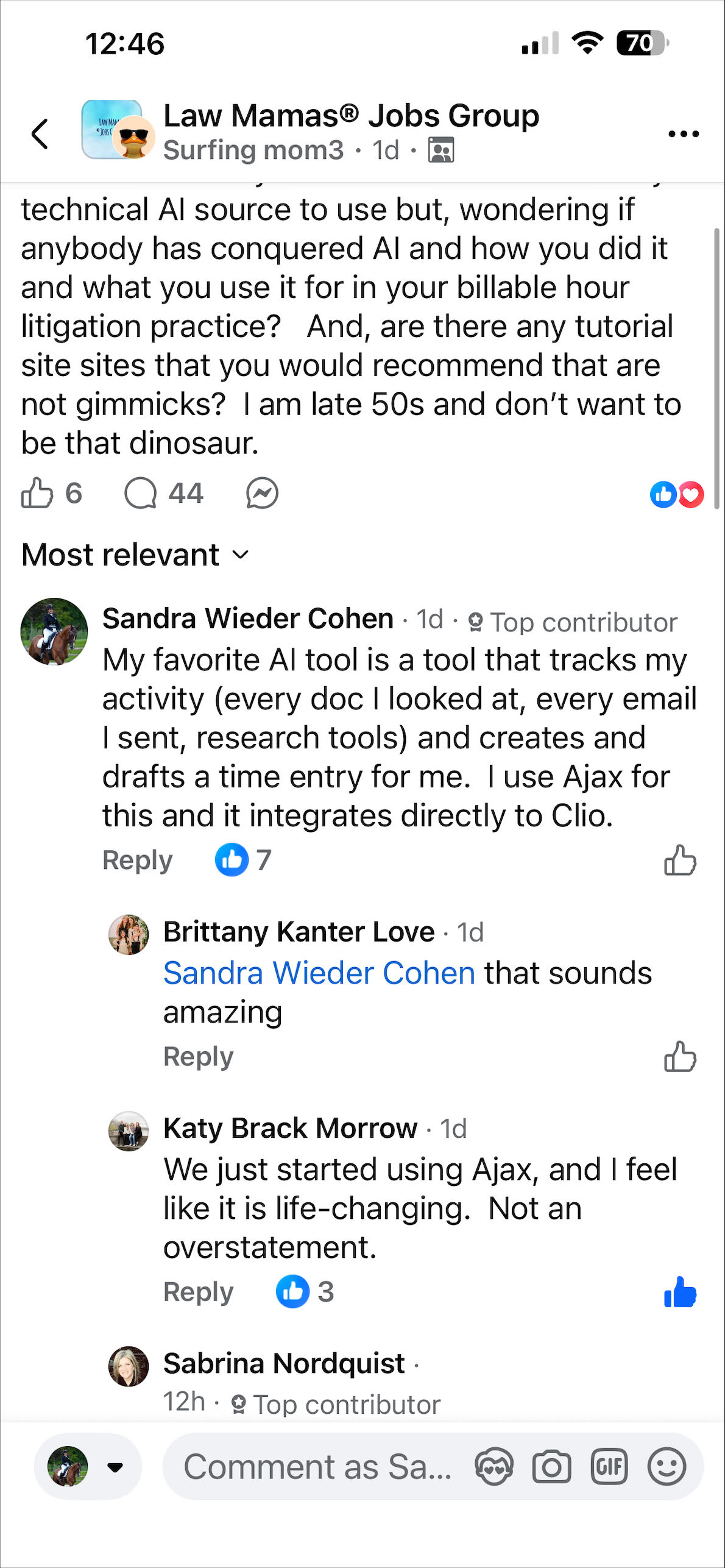The width and height of the screenshot is (725, 1568).
Task: Open the blue Sandra Wieder Cohen mention link
Action: pos(319,973)
